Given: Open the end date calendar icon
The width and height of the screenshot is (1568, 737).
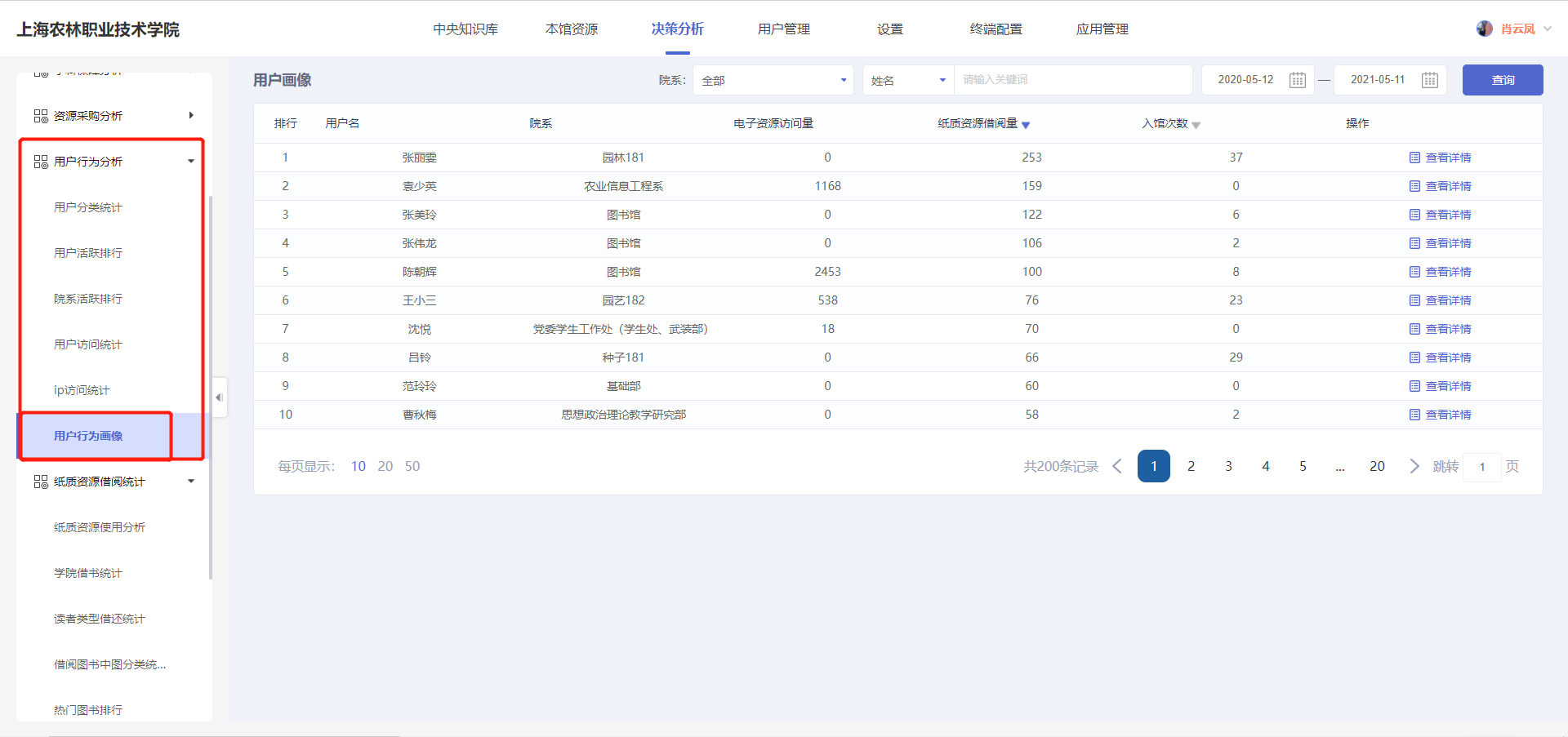Looking at the screenshot, I should [1429, 80].
